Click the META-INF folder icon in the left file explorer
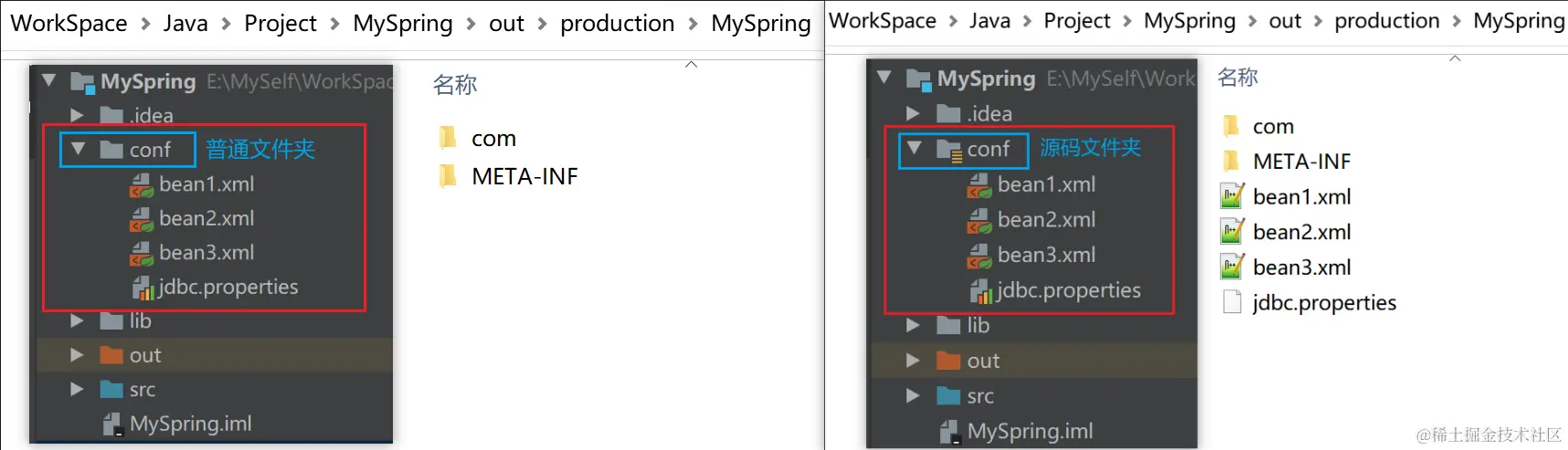 (x=448, y=175)
